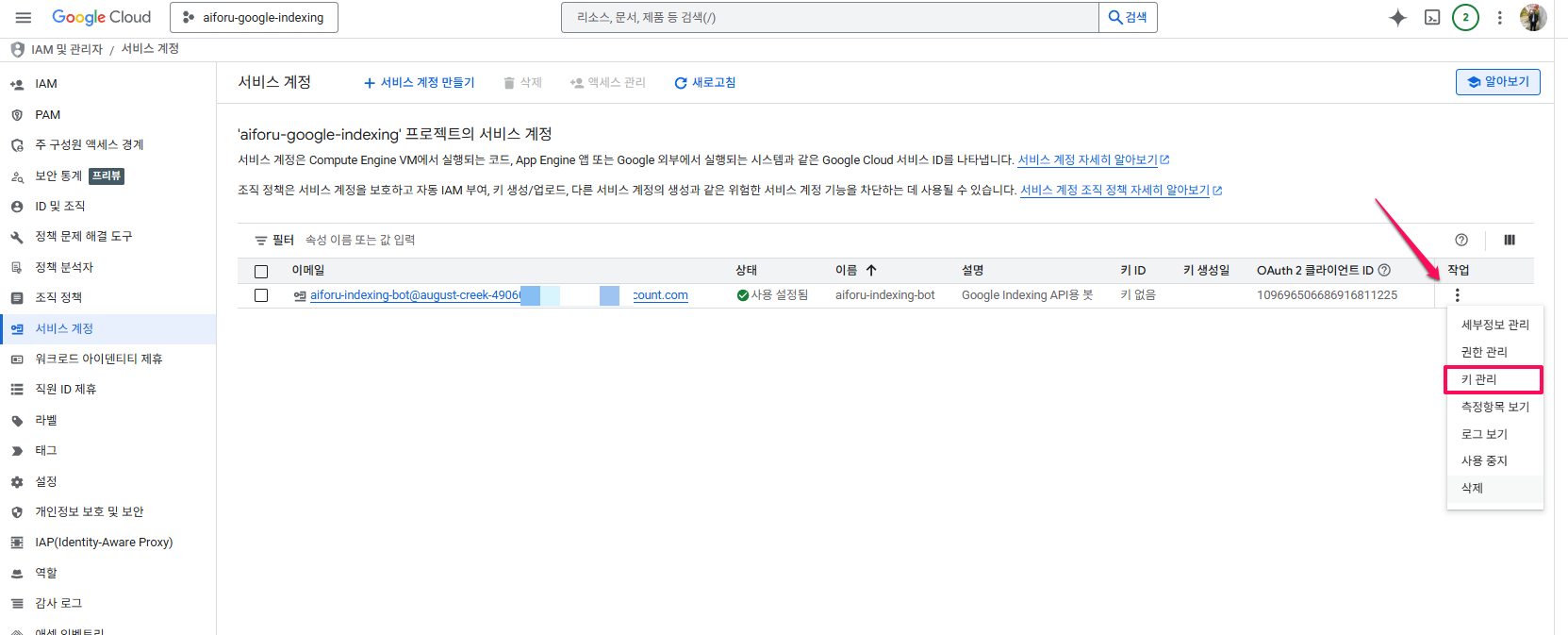Open 역할 in the left sidebar

(46, 573)
